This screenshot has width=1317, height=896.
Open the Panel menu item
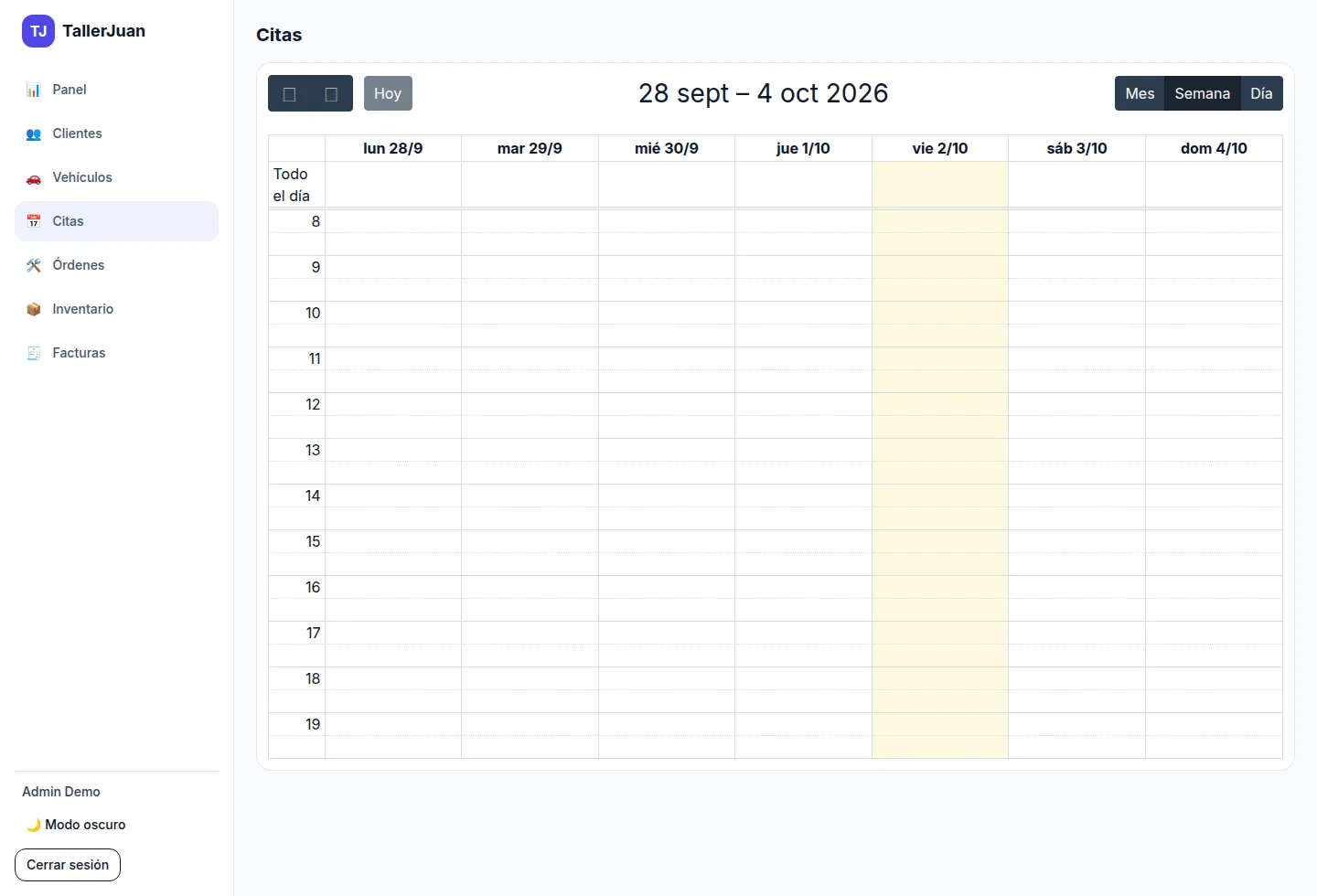[116, 90]
